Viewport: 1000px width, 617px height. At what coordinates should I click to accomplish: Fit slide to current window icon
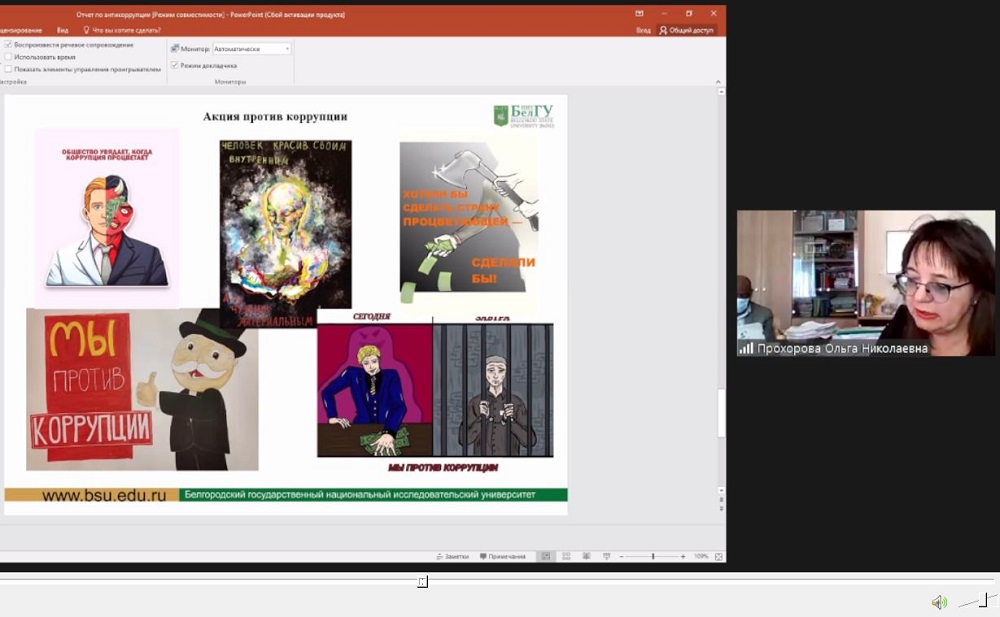717,556
